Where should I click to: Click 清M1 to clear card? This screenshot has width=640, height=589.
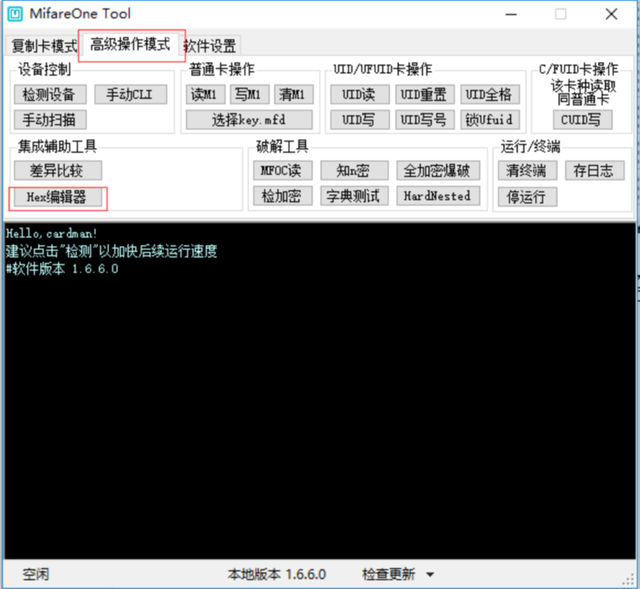pyautogui.click(x=293, y=95)
